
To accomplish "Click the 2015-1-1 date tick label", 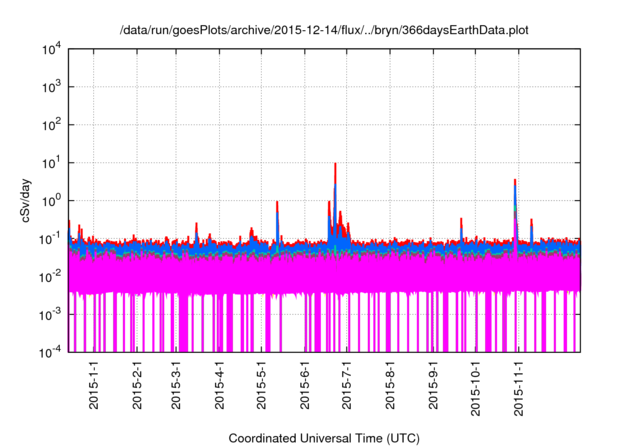I will point(93,387).
